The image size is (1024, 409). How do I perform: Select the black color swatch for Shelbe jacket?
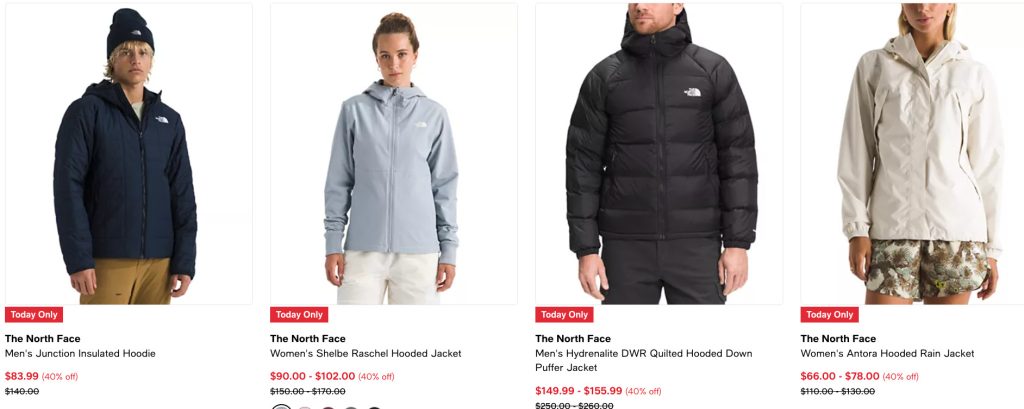(374, 406)
